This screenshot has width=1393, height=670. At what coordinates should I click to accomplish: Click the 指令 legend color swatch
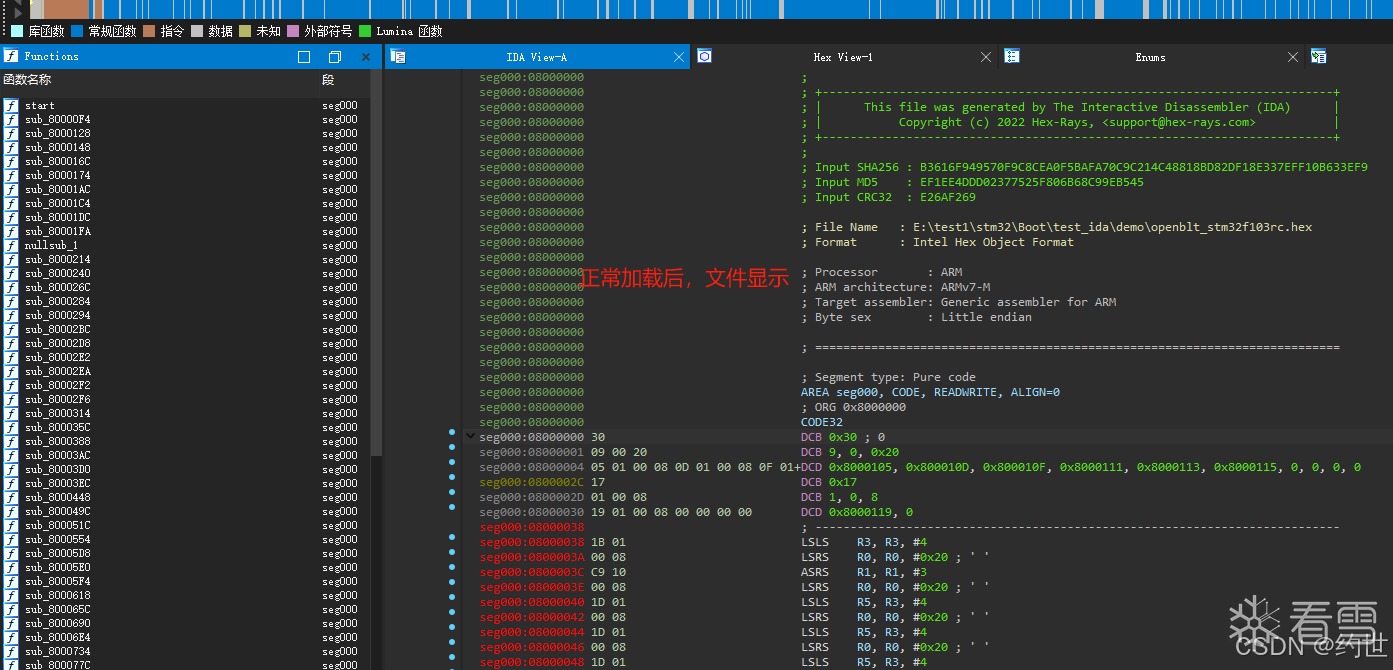click(x=149, y=31)
